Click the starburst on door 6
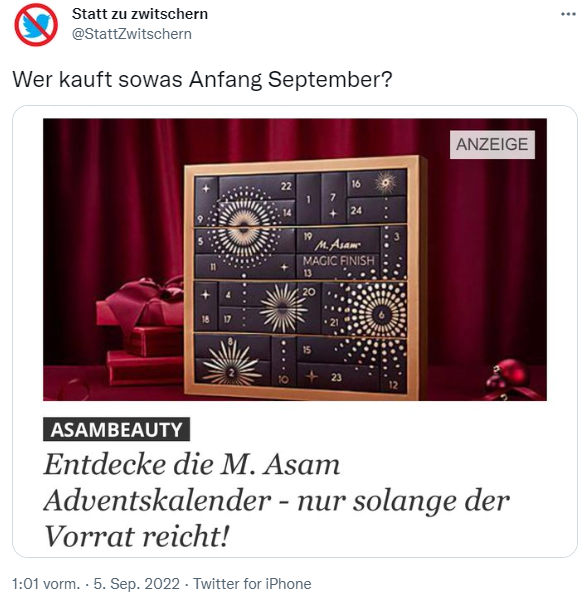The height and width of the screenshot is (601, 587). [380, 314]
